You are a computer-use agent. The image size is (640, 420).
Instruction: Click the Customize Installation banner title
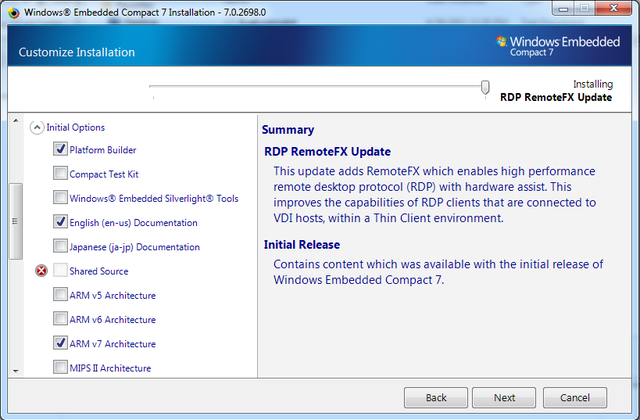tap(77, 52)
